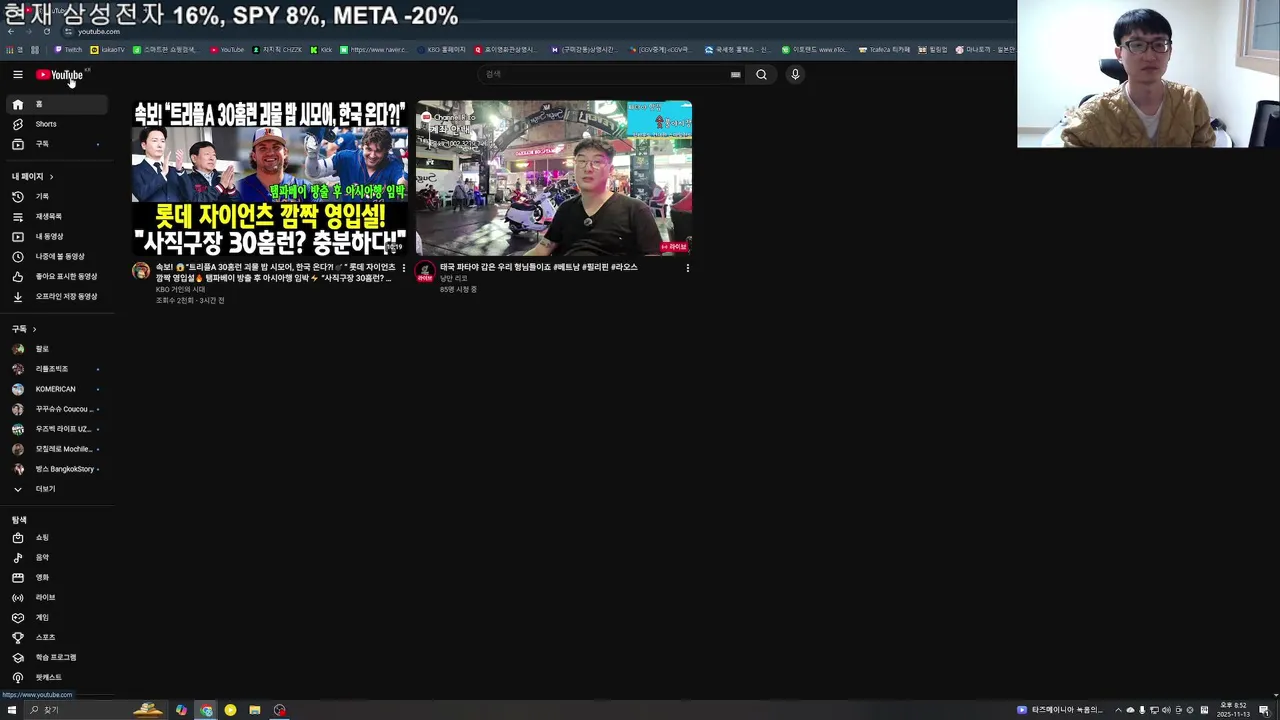Open 영화 in the explore section

pyautogui.click(x=57, y=577)
